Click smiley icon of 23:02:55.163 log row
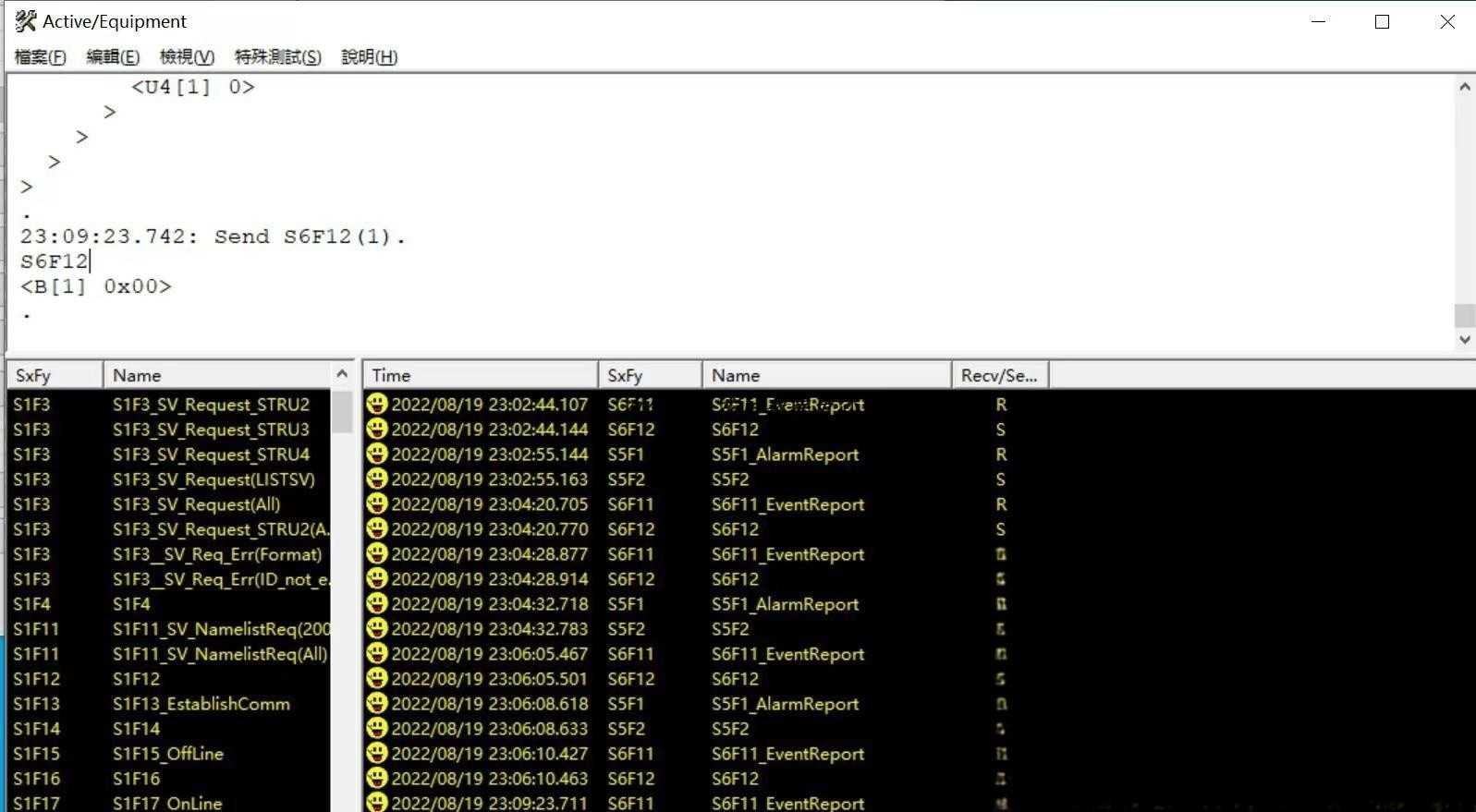Image resolution: width=1476 pixels, height=812 pixels. pos(376,479)
